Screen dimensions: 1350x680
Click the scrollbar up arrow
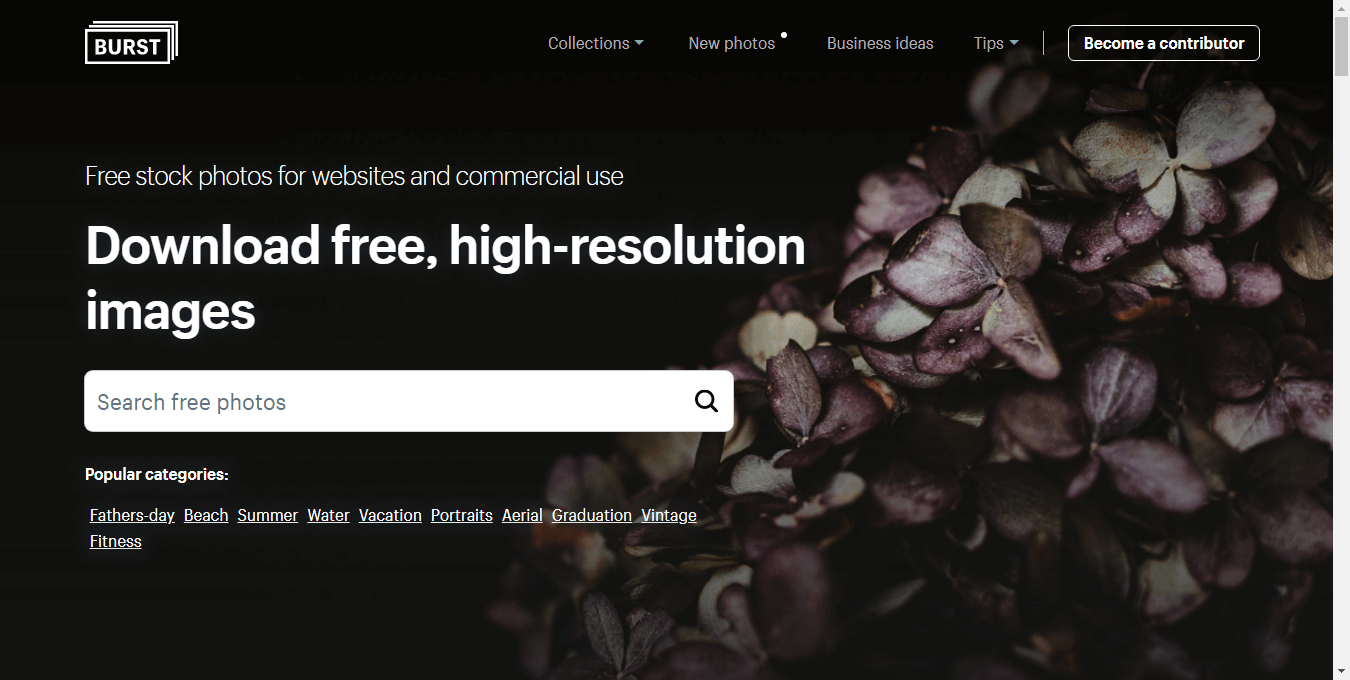click(x=1341, y=9)
